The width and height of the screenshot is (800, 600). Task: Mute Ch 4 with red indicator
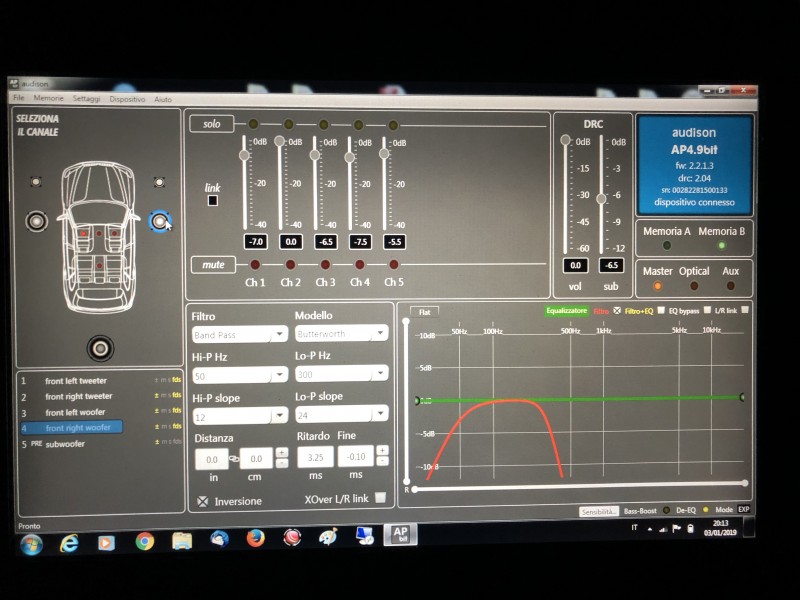(x=359, y=264)
